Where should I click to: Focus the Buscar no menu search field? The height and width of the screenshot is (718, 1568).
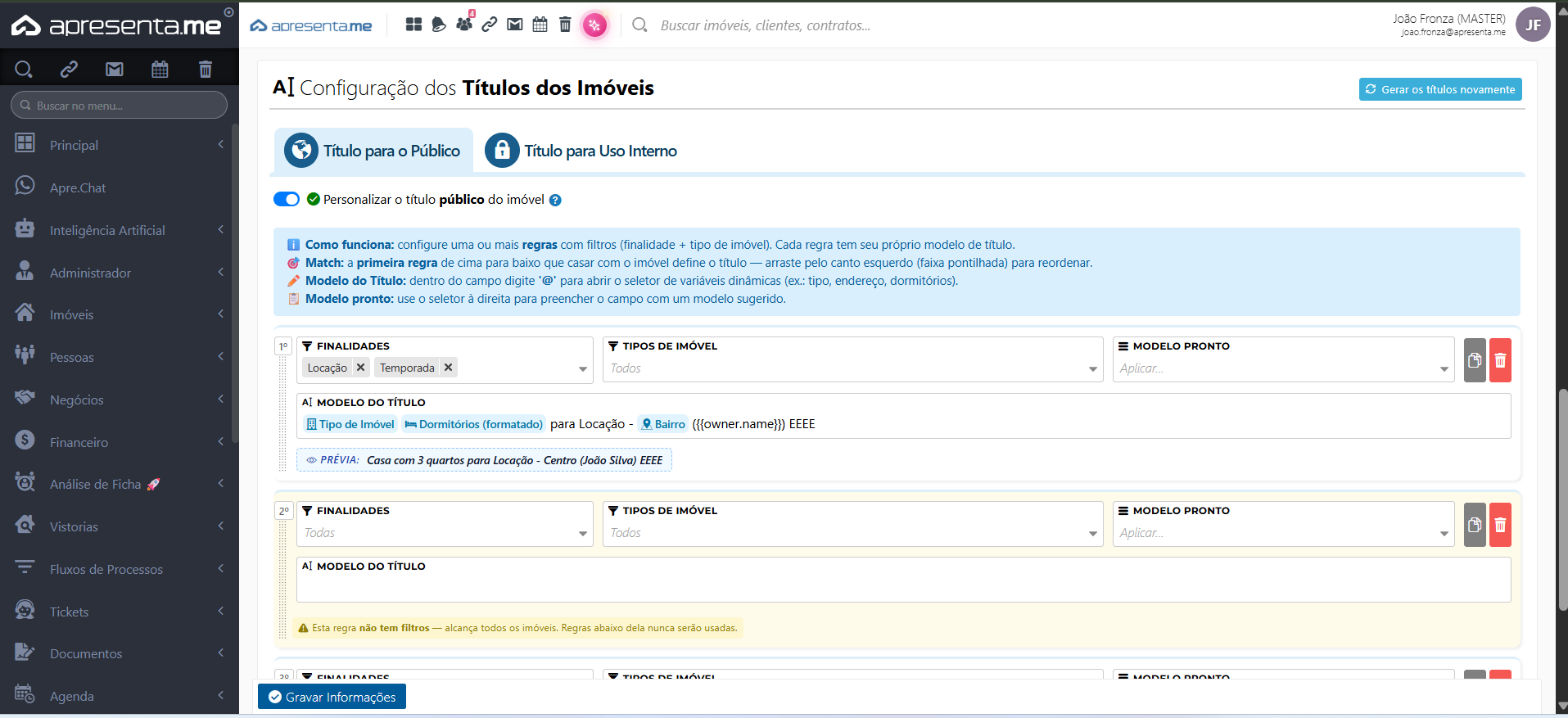[x=119, y=105]
